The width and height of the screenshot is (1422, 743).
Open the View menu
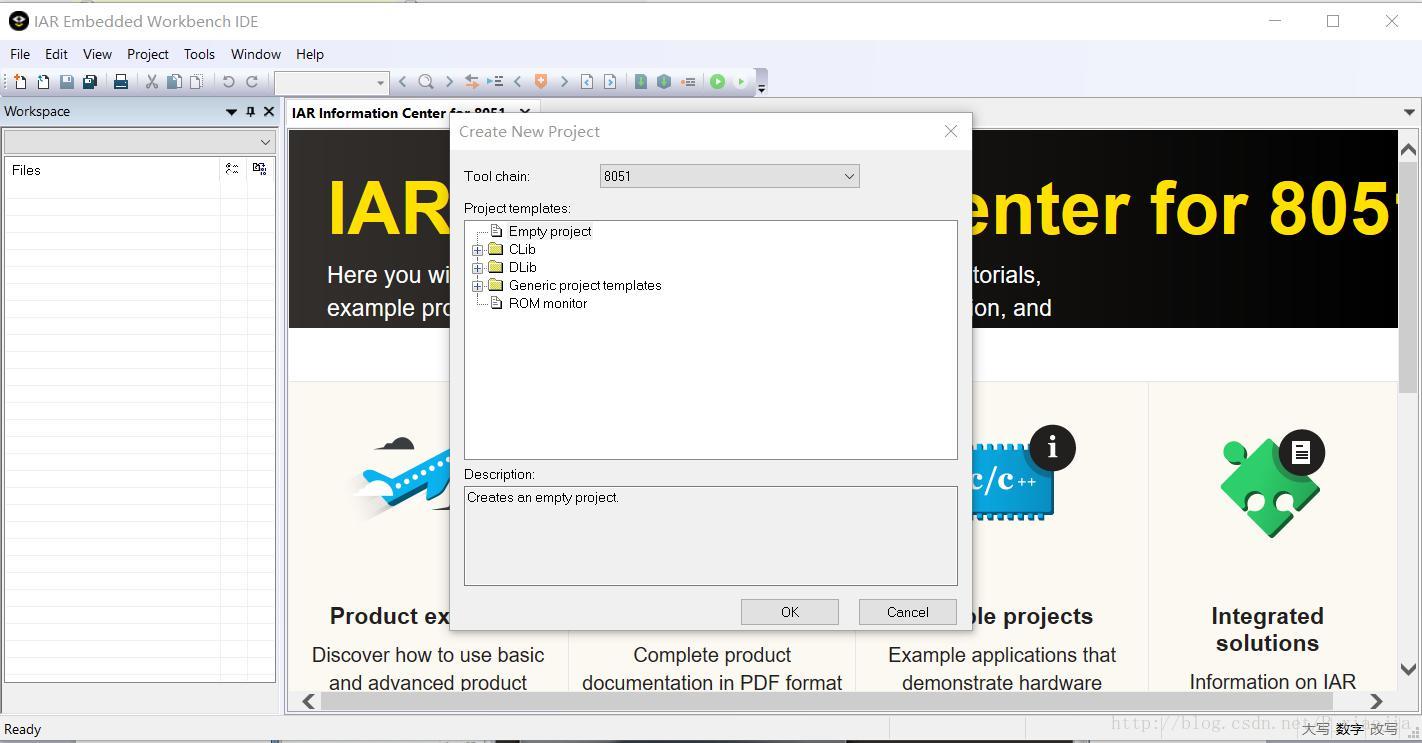tap(97, 54)
